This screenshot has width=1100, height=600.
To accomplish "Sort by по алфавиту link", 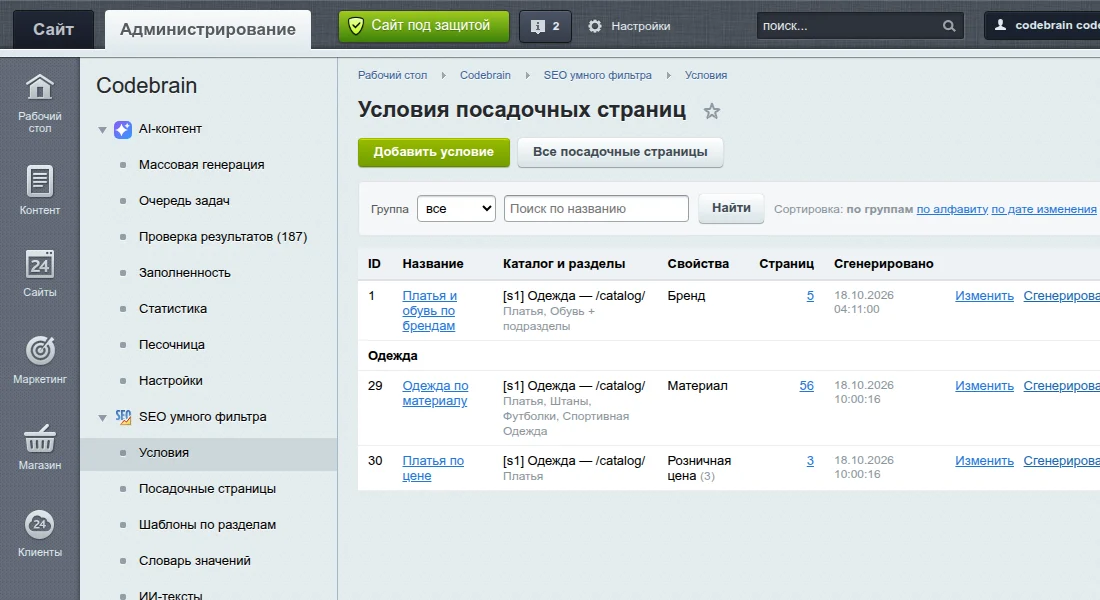I will (x=952, y=209).
